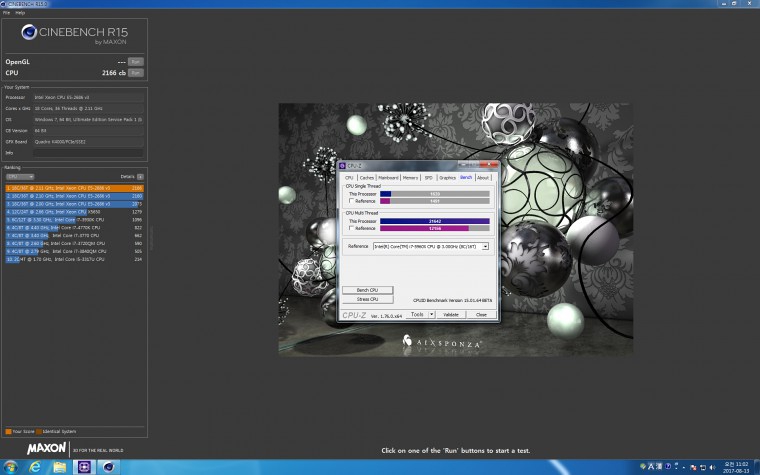Screen dimensions: 760x475
Task: Switch to the Mainboard tab in CPU-Z
Action: tap(388, 178)
